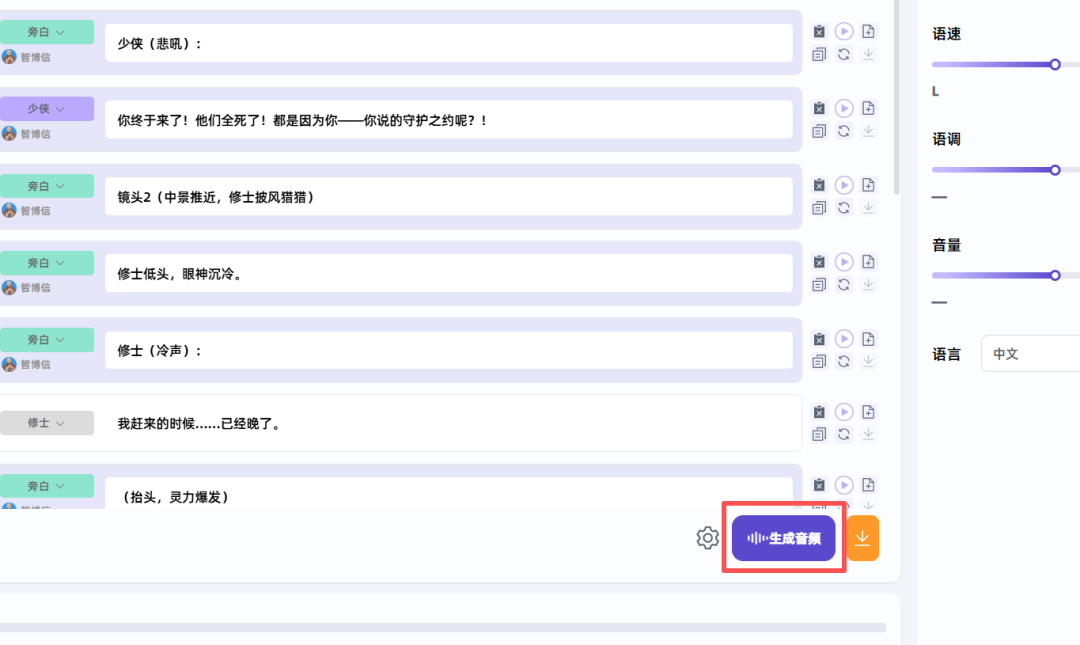Screen dimensions: 1080x645
Task: Add a line after "修士低头" row
Action: (868, 262)
